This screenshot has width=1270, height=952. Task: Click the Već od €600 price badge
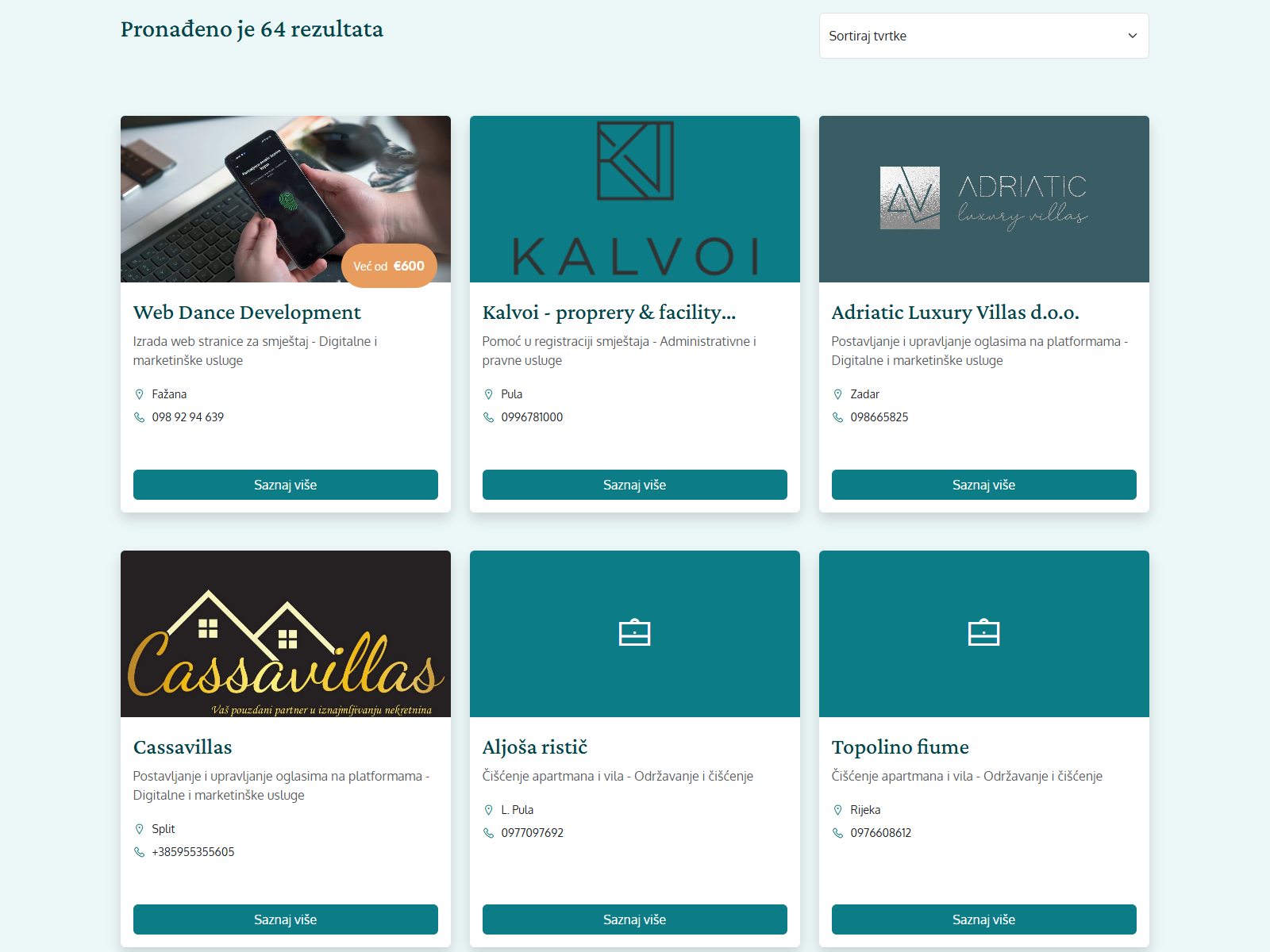click(x=389, y=266)
